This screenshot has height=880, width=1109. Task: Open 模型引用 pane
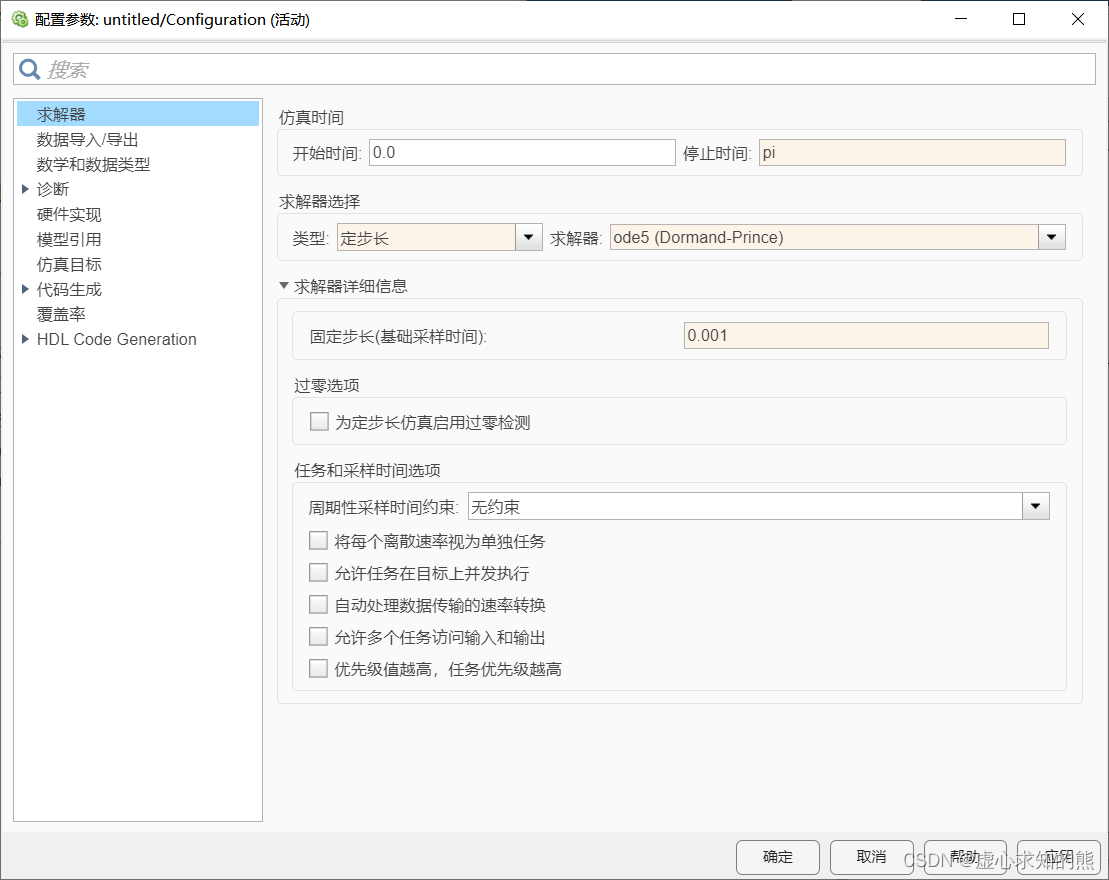coord(69,239)
